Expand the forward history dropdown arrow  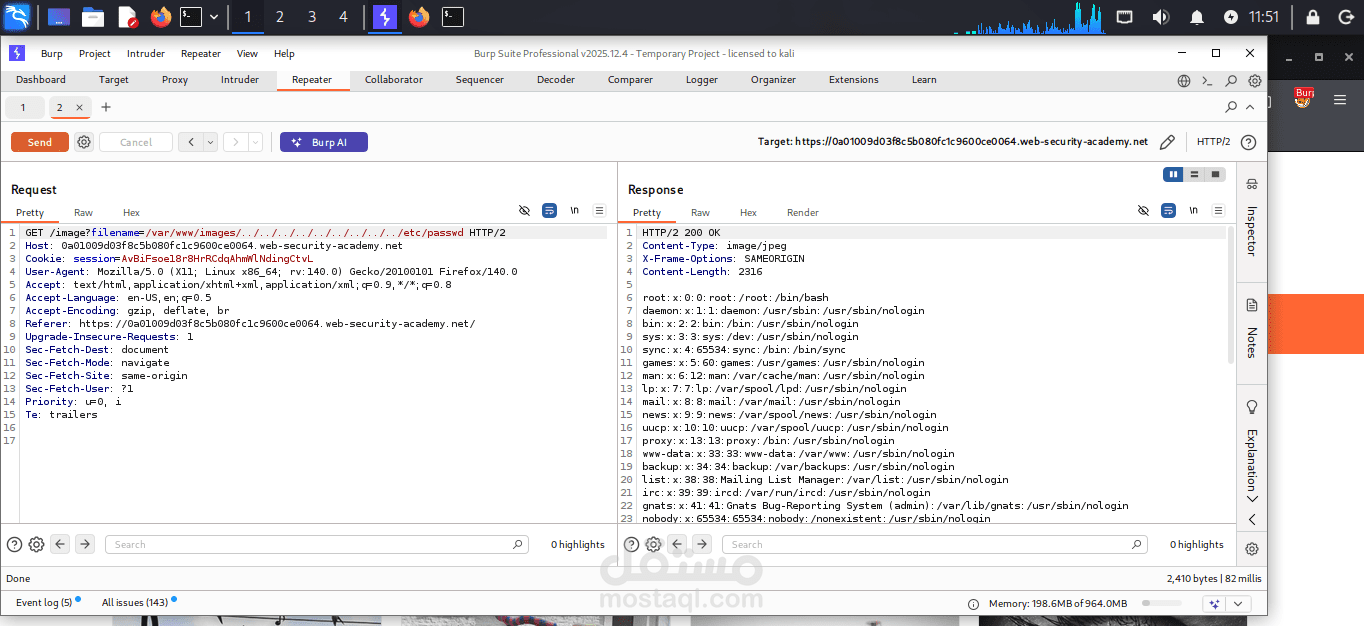255,142
